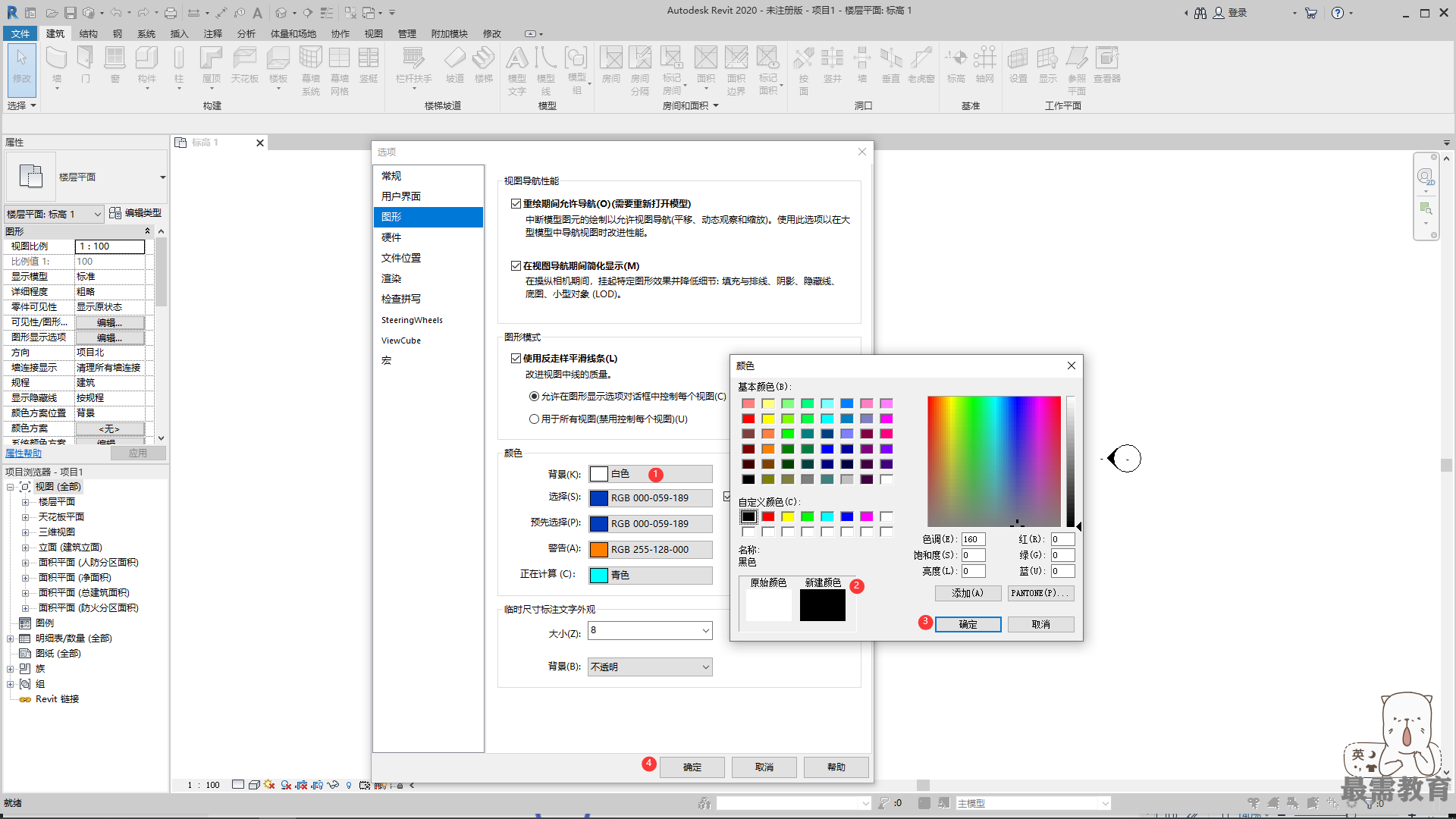Open the work plane Viewer tool
This screenshot has height=819, width=1456.
(x=1107, y=65)
